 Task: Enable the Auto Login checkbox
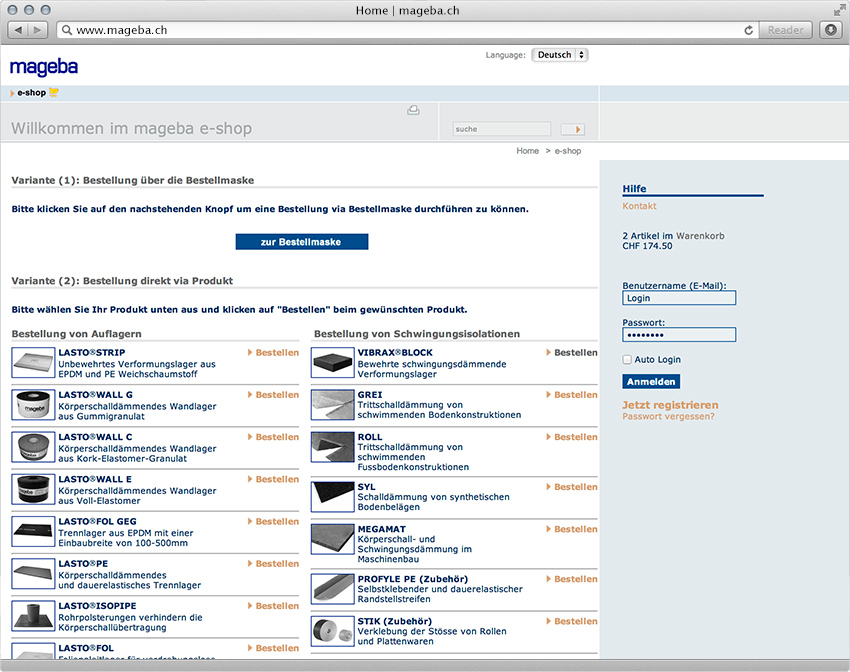point(627,359)
